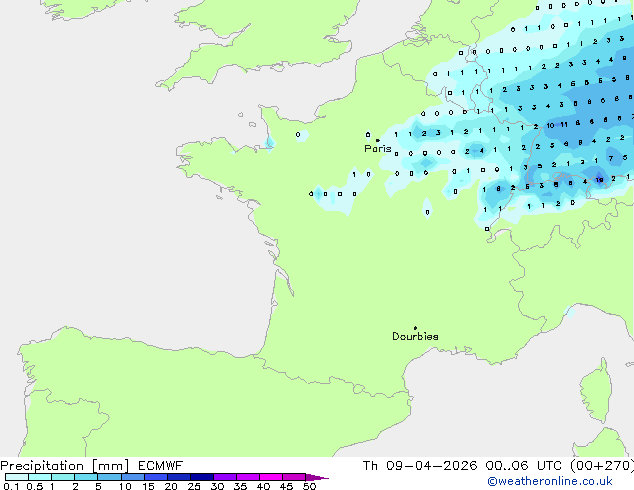
Task: Click the legend tick label '35'
Action: point(240,486)
